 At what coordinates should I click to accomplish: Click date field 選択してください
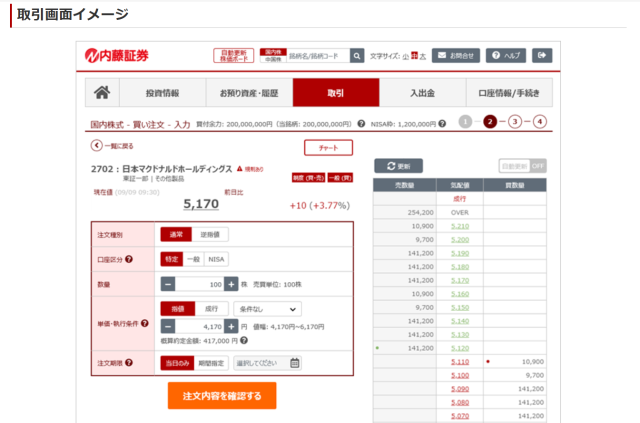pos(267,363)
